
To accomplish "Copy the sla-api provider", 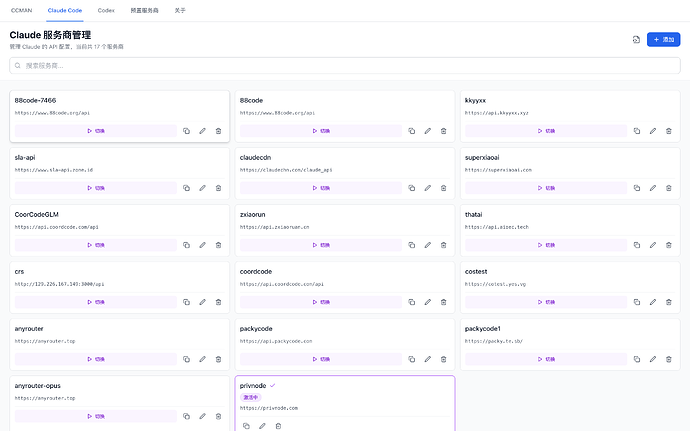I will coord(187,188).
